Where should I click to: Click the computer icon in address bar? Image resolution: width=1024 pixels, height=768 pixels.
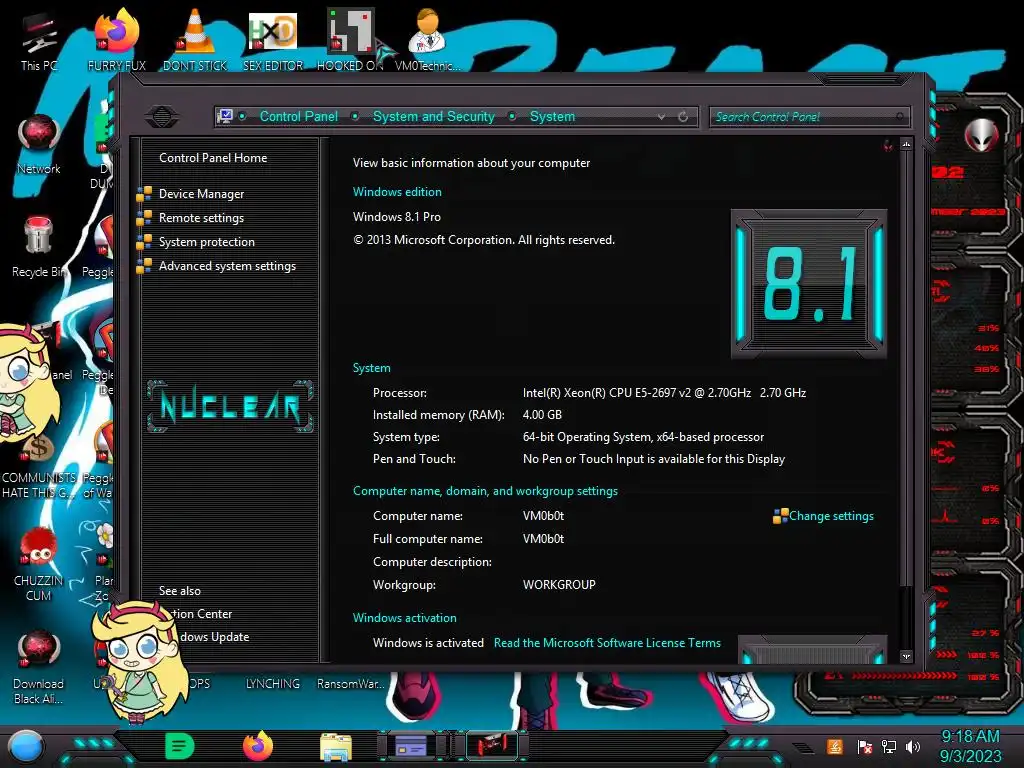point(225,116)
